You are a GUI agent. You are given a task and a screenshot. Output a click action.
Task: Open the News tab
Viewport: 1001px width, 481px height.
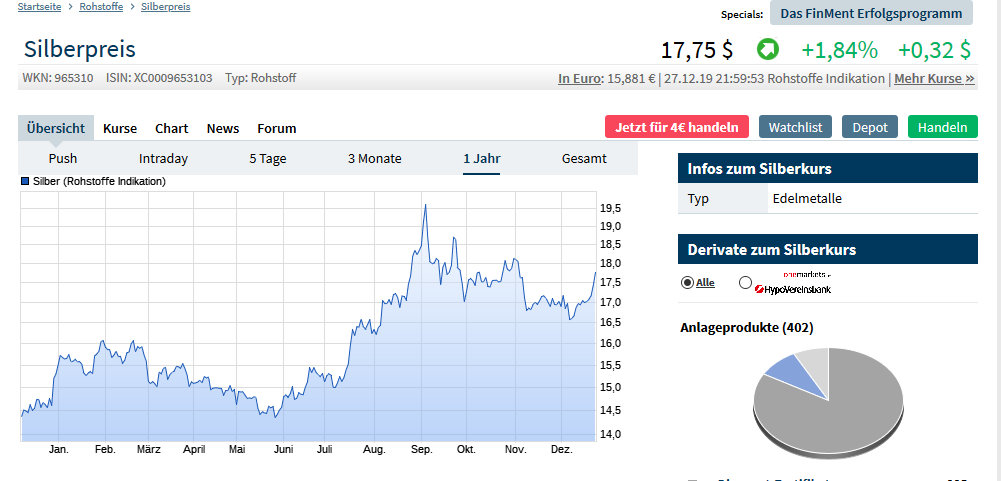[223, 128]
